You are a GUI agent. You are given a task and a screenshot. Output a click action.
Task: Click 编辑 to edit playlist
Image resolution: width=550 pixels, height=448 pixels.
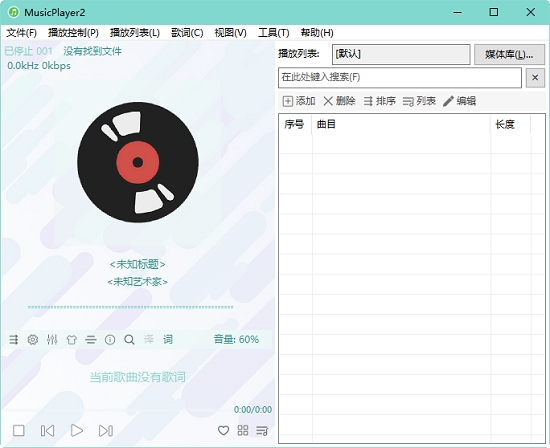tap(459, 101)
